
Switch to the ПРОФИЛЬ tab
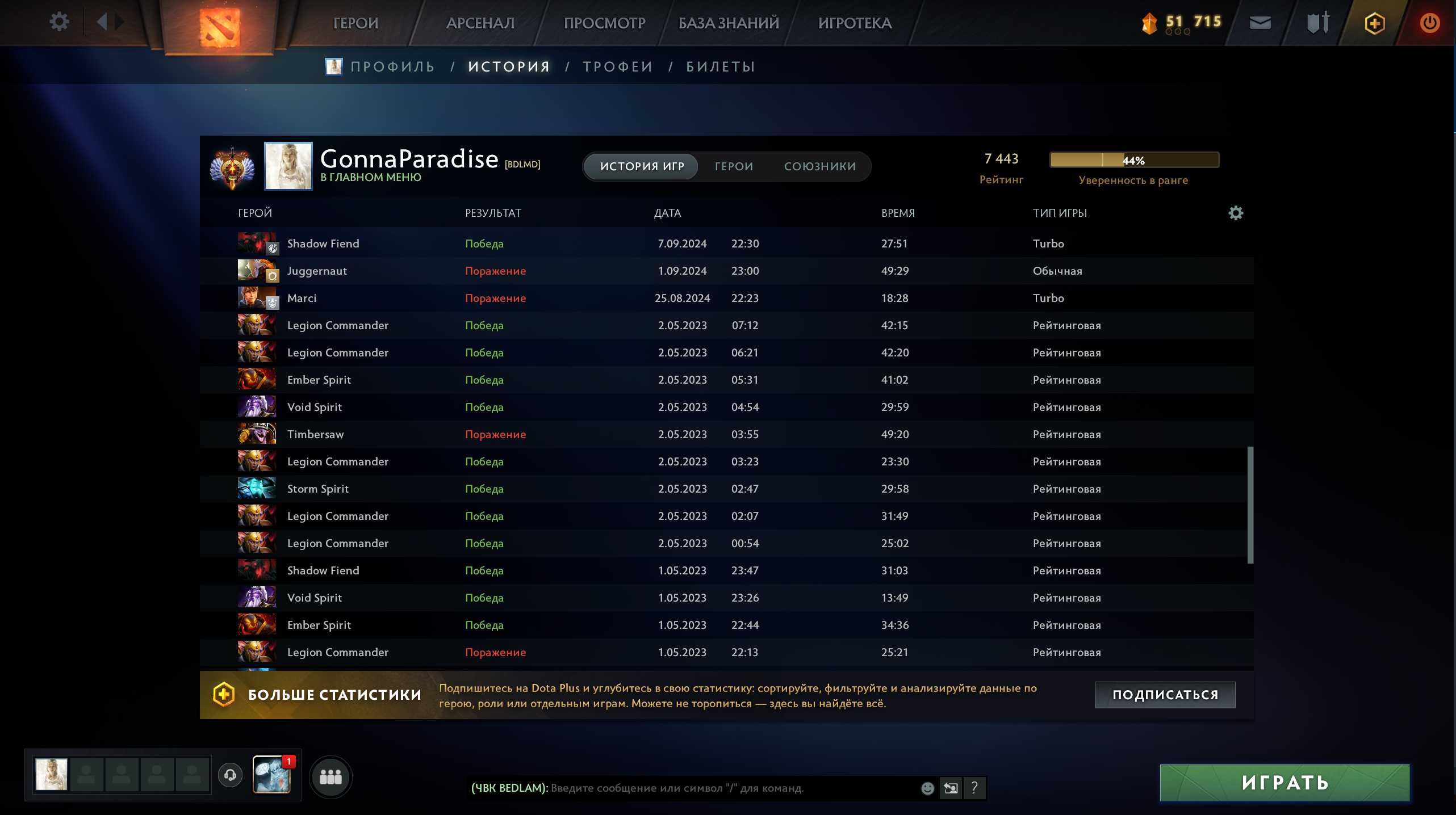[392, 67]
